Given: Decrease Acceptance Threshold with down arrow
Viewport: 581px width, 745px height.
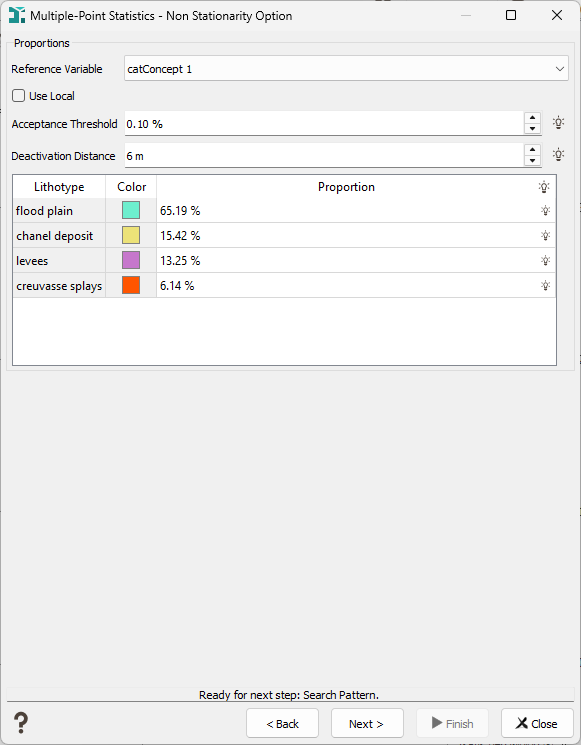Looking at the screenshot, I should point(532,129).
